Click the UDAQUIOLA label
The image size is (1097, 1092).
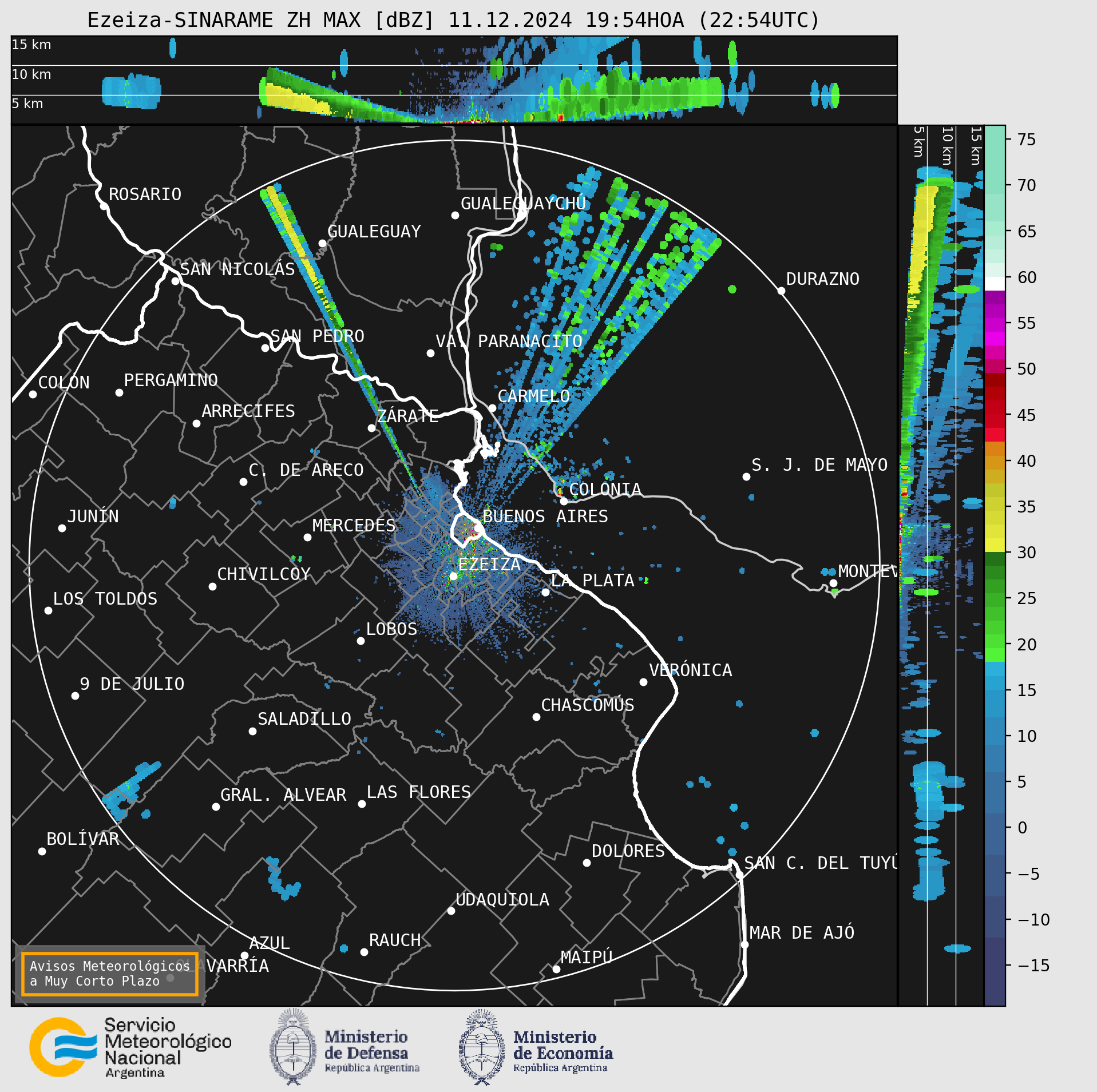[x=502, y=899]
